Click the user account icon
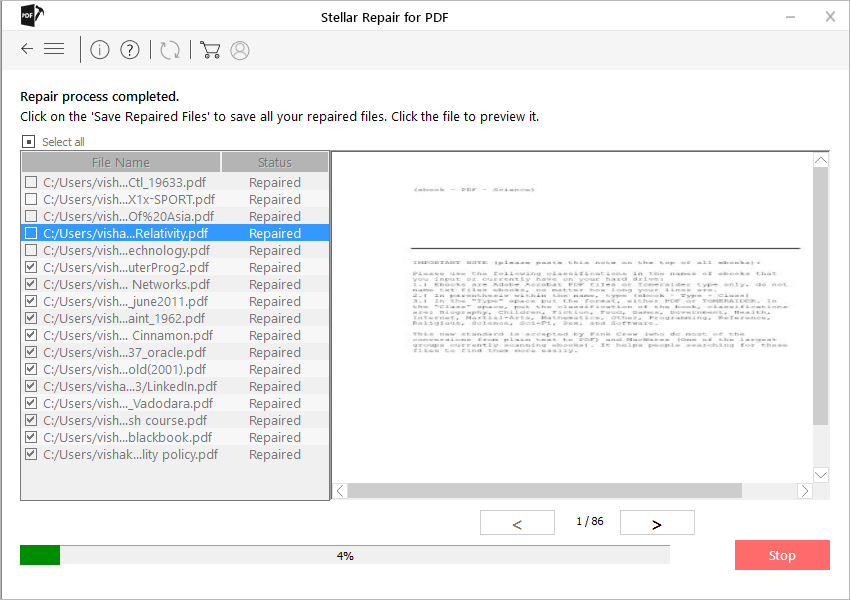 tap(240, 50)
